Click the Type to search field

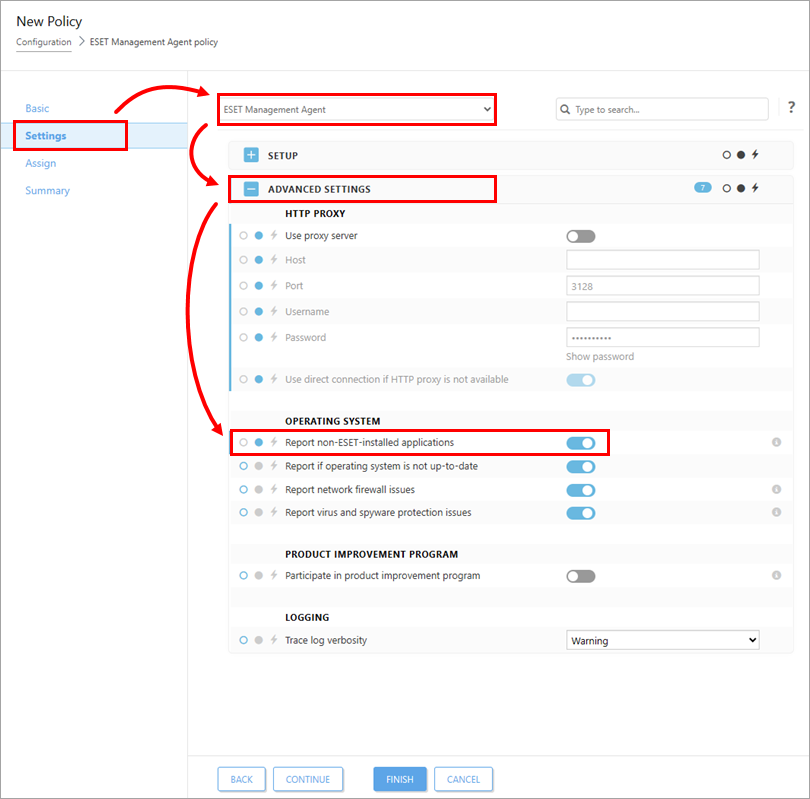(662, 109)
